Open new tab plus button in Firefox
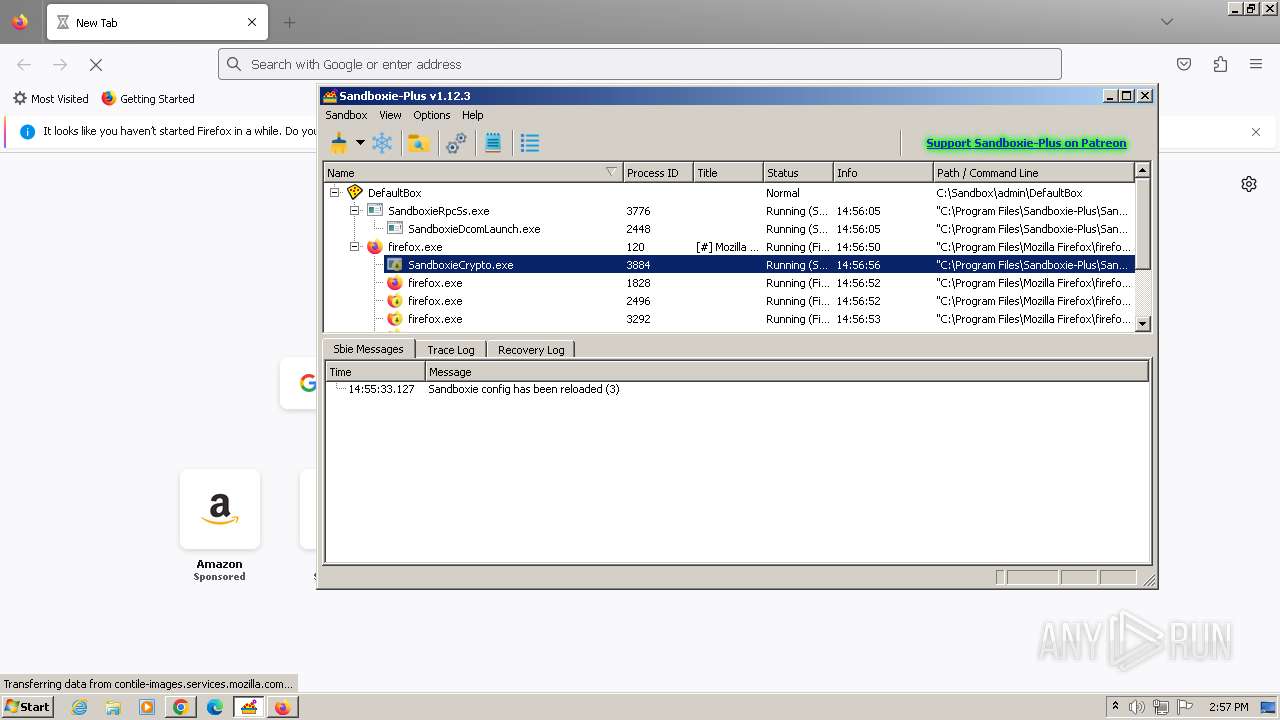 tap(289, 22)
